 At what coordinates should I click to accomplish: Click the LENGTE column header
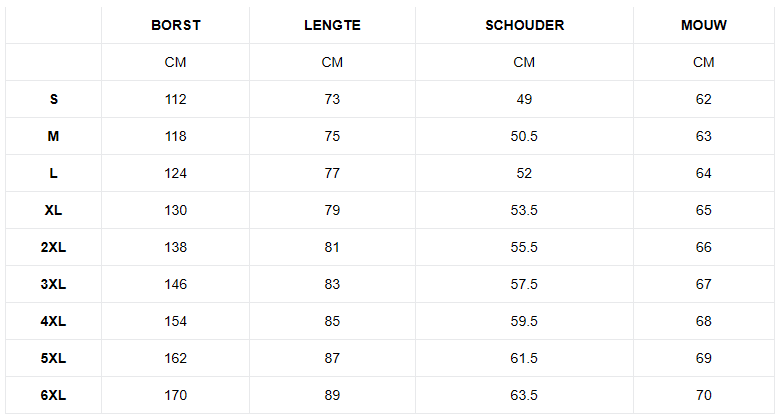point(332,25)
